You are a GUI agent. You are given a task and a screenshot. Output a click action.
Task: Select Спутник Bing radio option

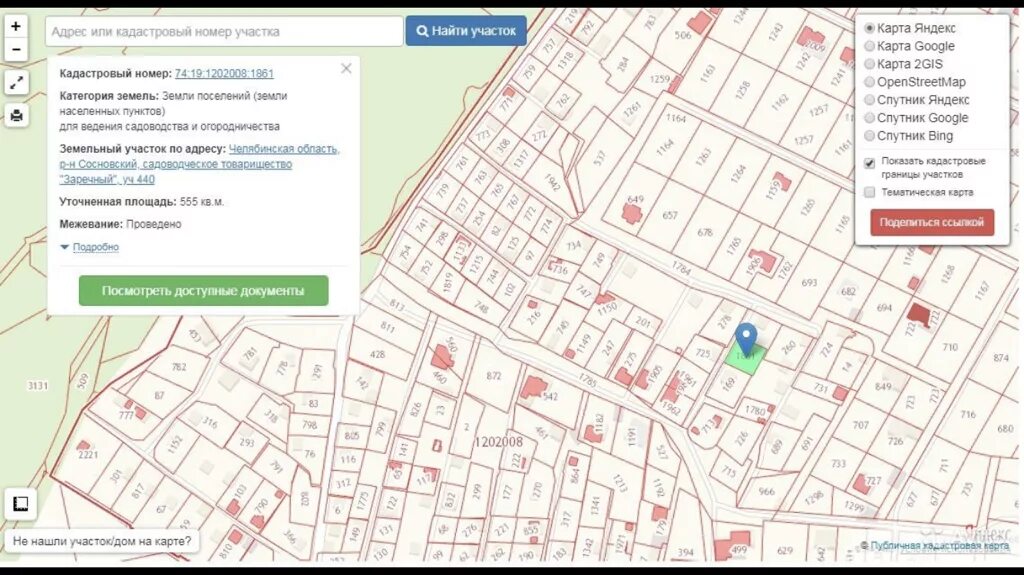[x=869, y=136]
